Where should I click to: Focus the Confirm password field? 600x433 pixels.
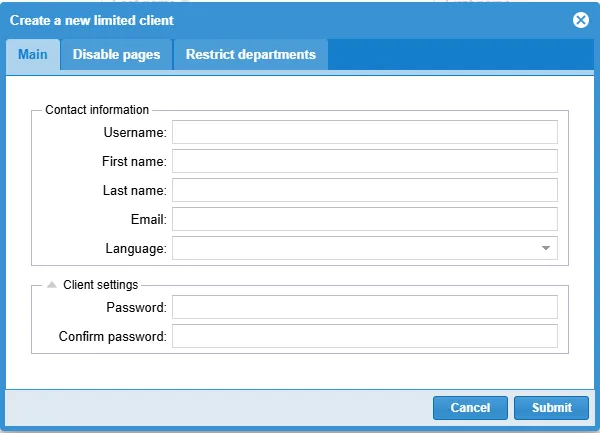click(365, 336)
